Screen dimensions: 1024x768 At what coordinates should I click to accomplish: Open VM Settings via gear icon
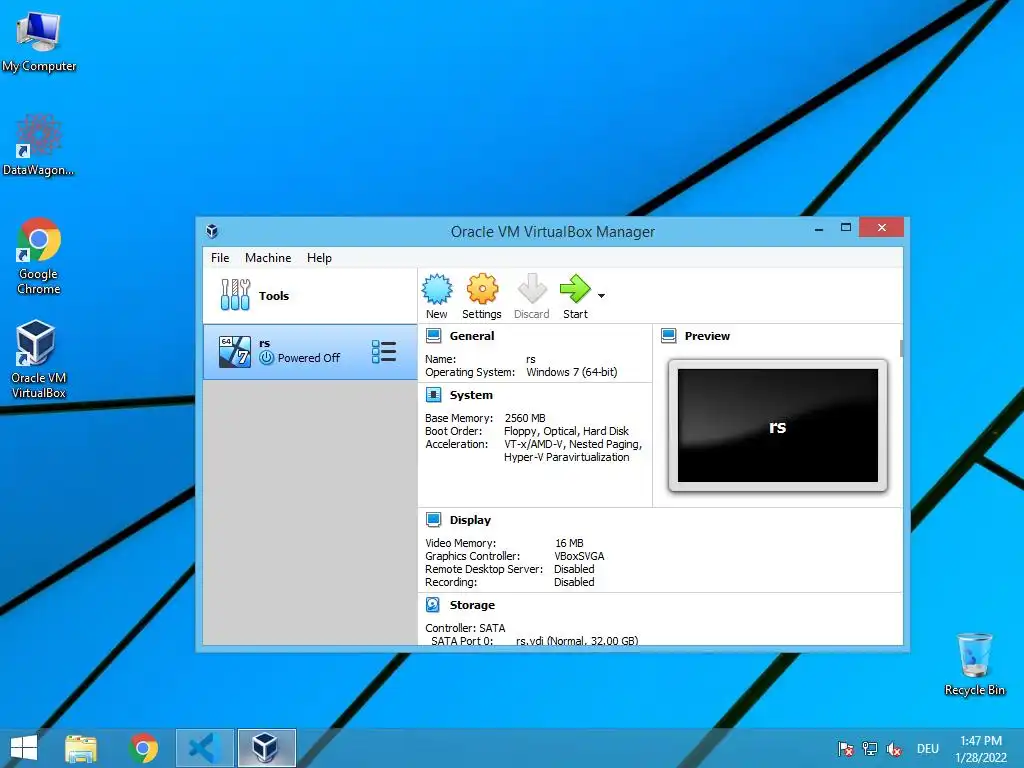[x=482, y=289]
